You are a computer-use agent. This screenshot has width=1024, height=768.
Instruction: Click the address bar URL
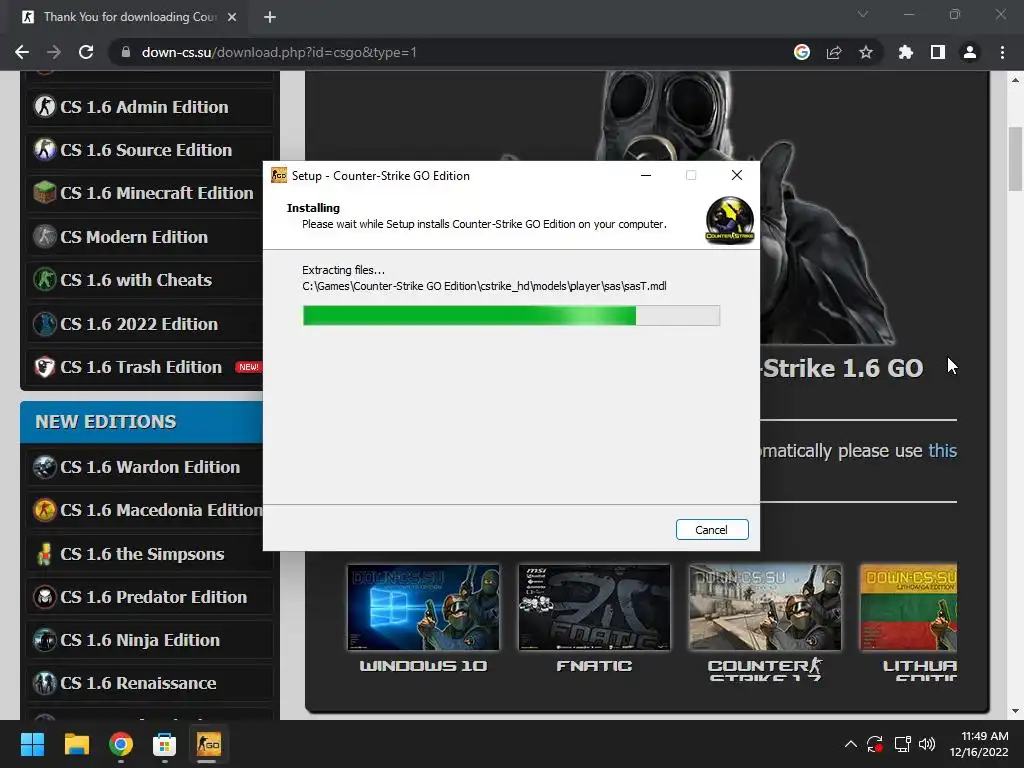(x=279, y=52)
